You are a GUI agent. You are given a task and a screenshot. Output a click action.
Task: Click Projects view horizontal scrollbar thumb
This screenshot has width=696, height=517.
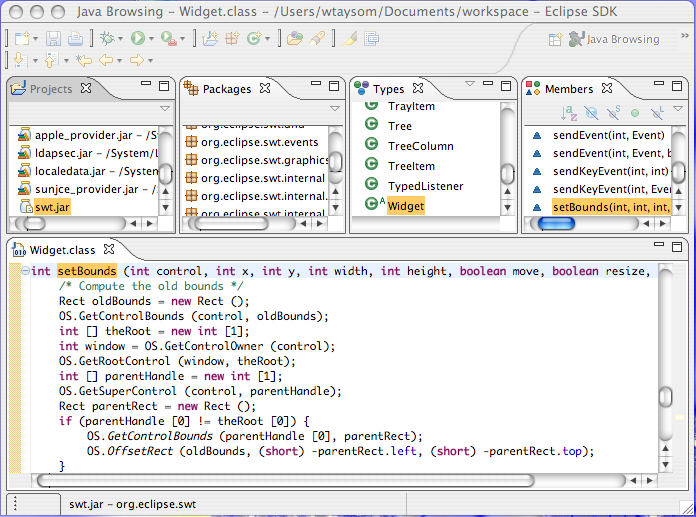[x=34, y=223]
